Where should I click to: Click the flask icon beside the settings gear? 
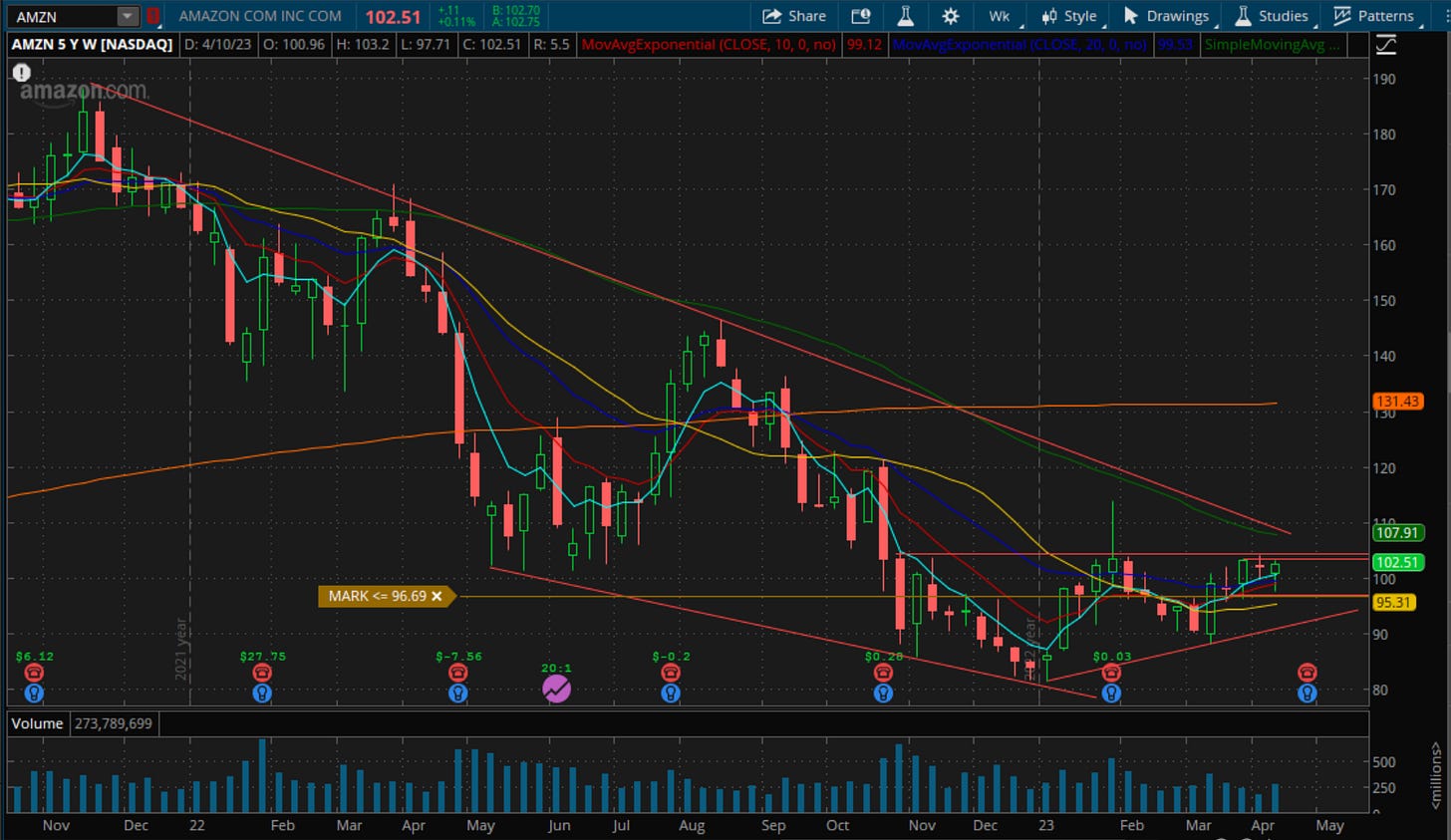pos(905,16)
